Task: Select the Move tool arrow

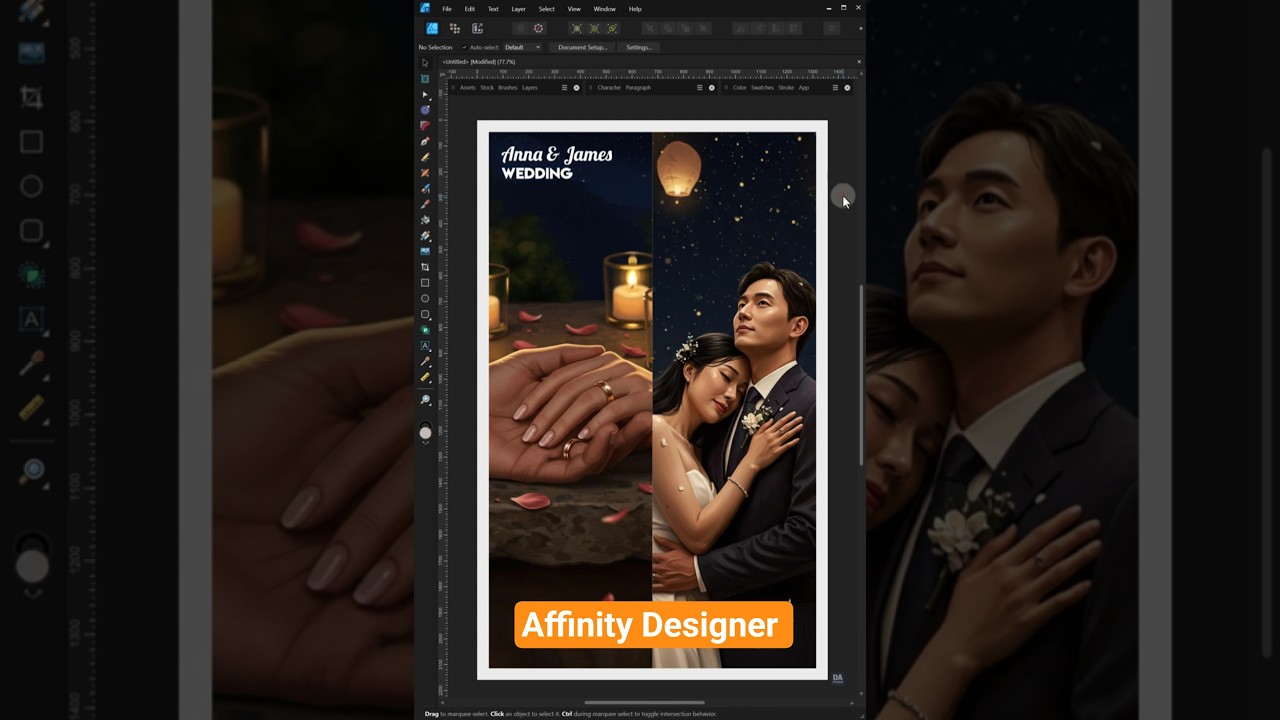Action: pyautogui.click(x=425, y=63)
